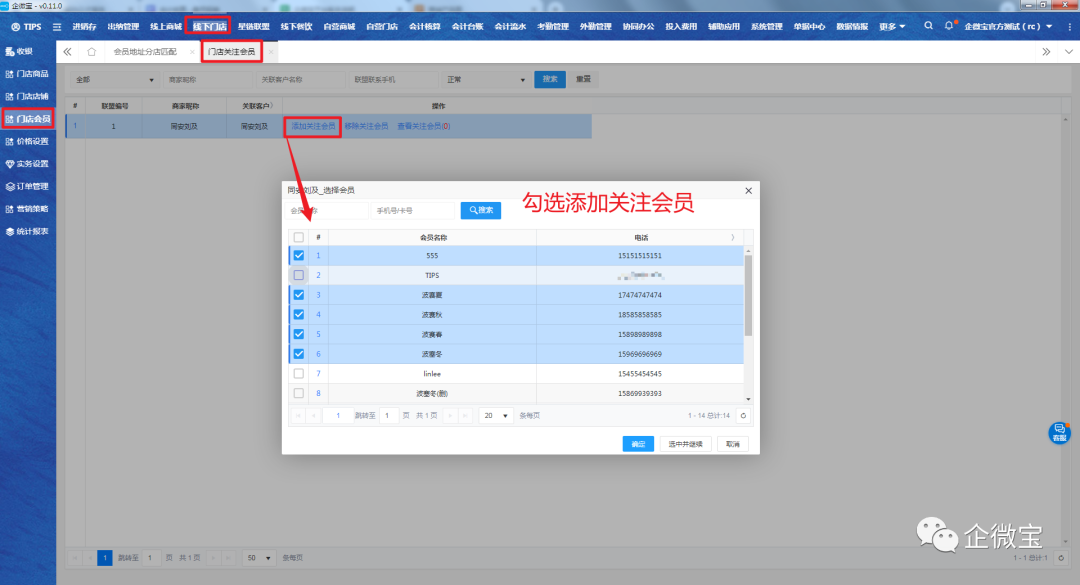The height and width of the screenshot is (585, 1080).
Task: Click the refresh icon in dialog pager
Action: 742,415
